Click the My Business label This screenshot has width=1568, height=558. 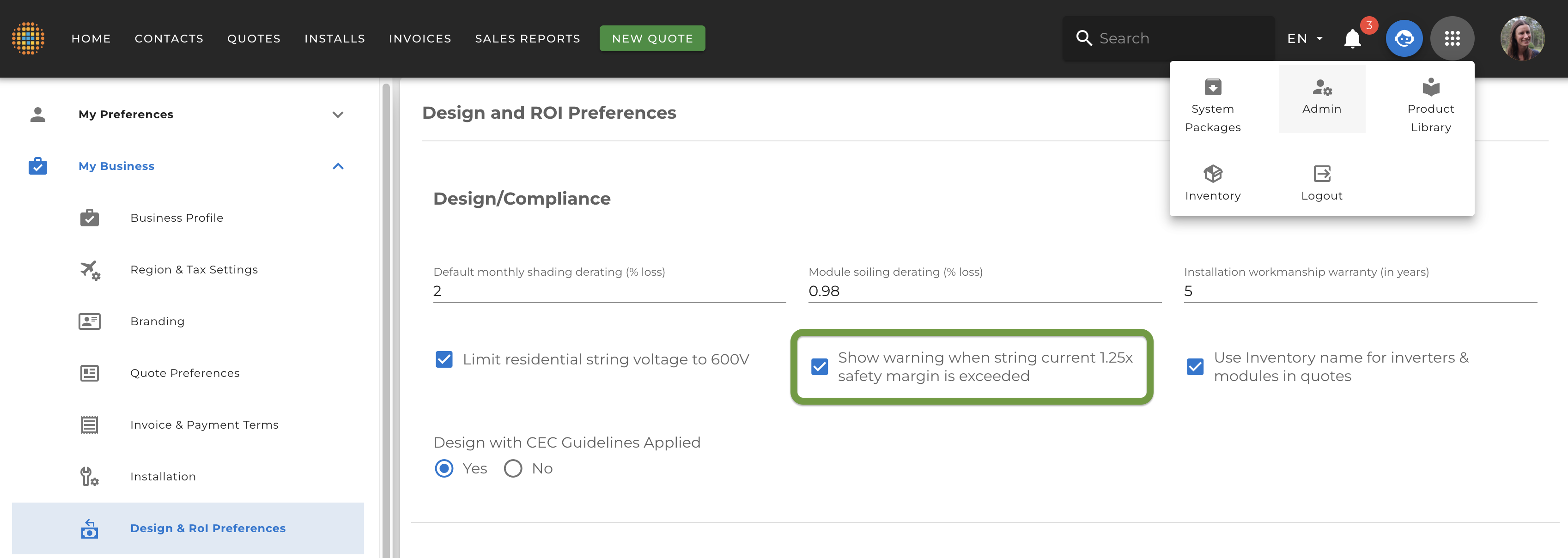point(116,166)
